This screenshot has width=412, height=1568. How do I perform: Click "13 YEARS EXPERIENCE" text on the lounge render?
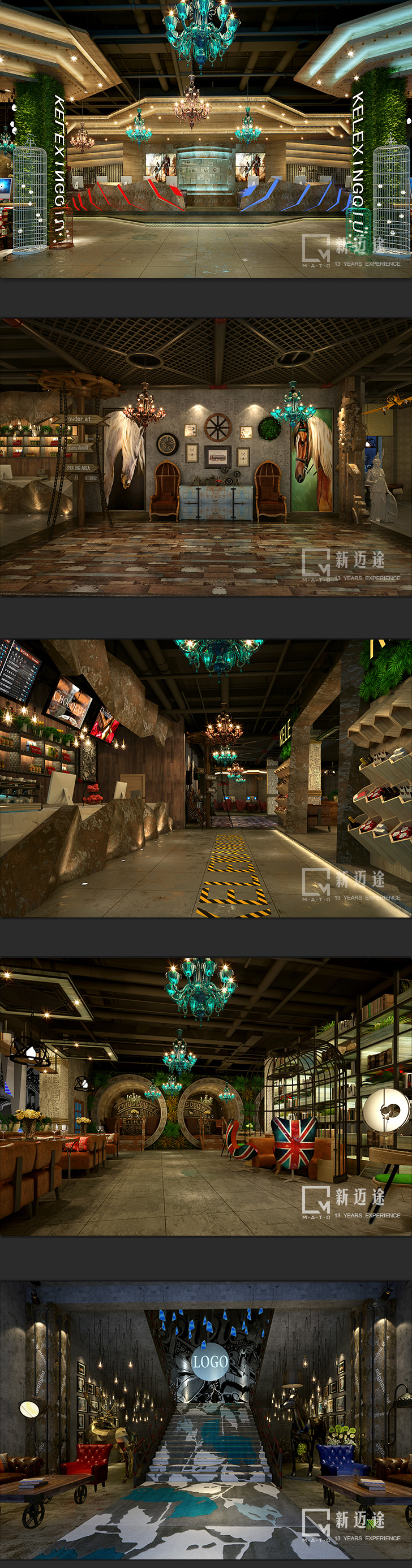(x=367, y=1215)
